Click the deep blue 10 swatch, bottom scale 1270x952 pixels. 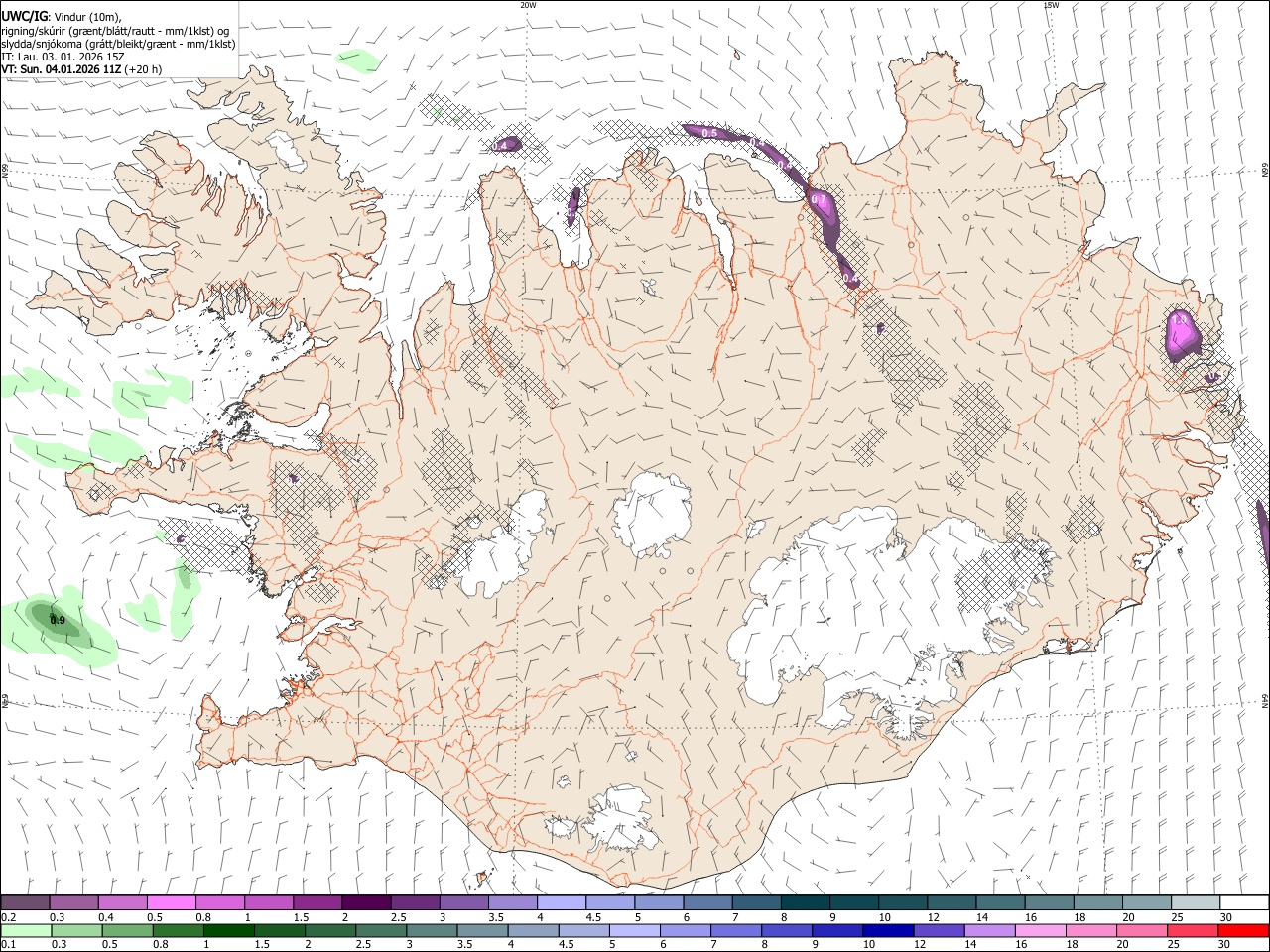click(x=887, y=930)
